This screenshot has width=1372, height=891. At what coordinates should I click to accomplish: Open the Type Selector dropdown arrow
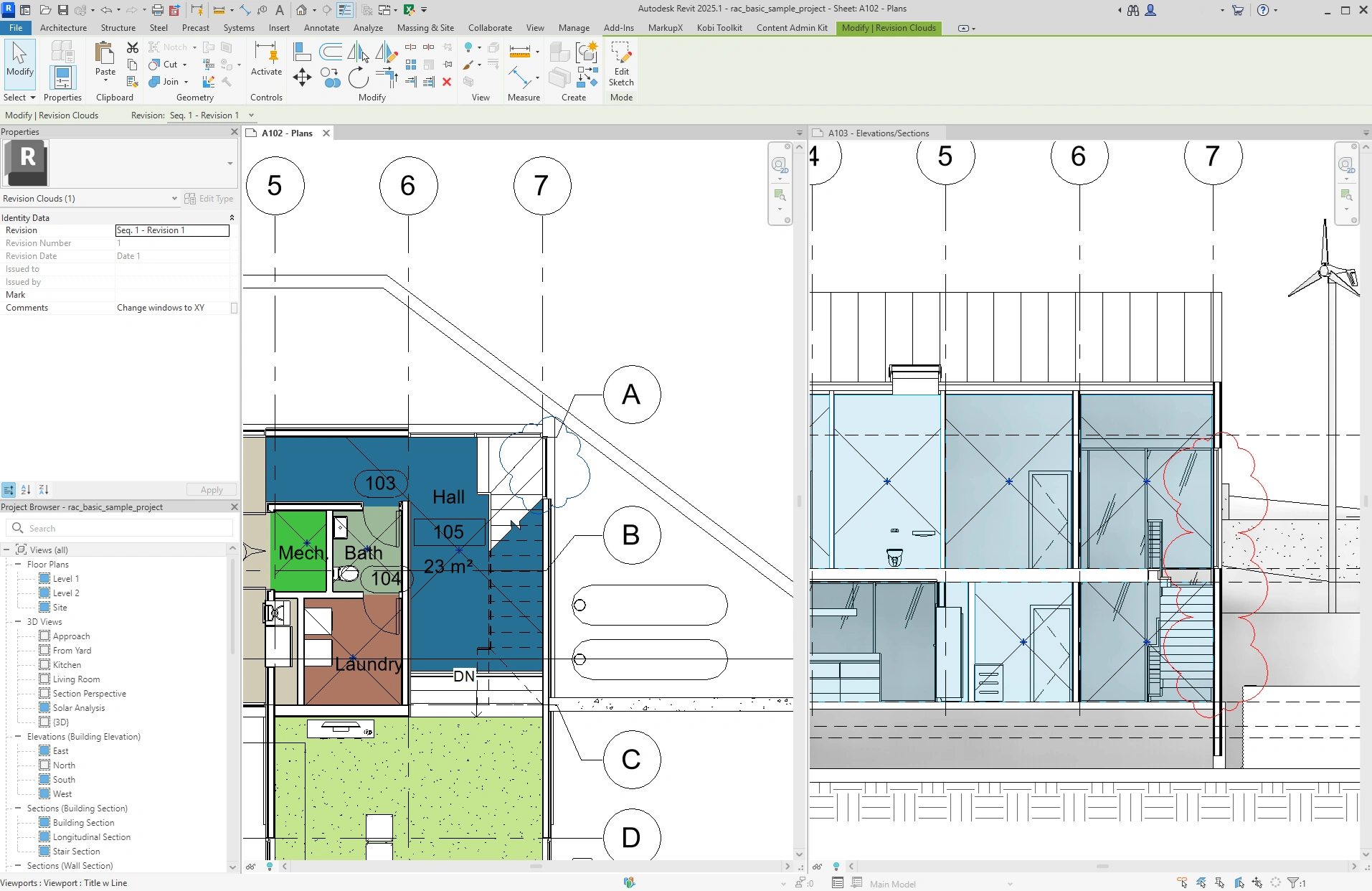pyautogui.click(x=230, y=164)
